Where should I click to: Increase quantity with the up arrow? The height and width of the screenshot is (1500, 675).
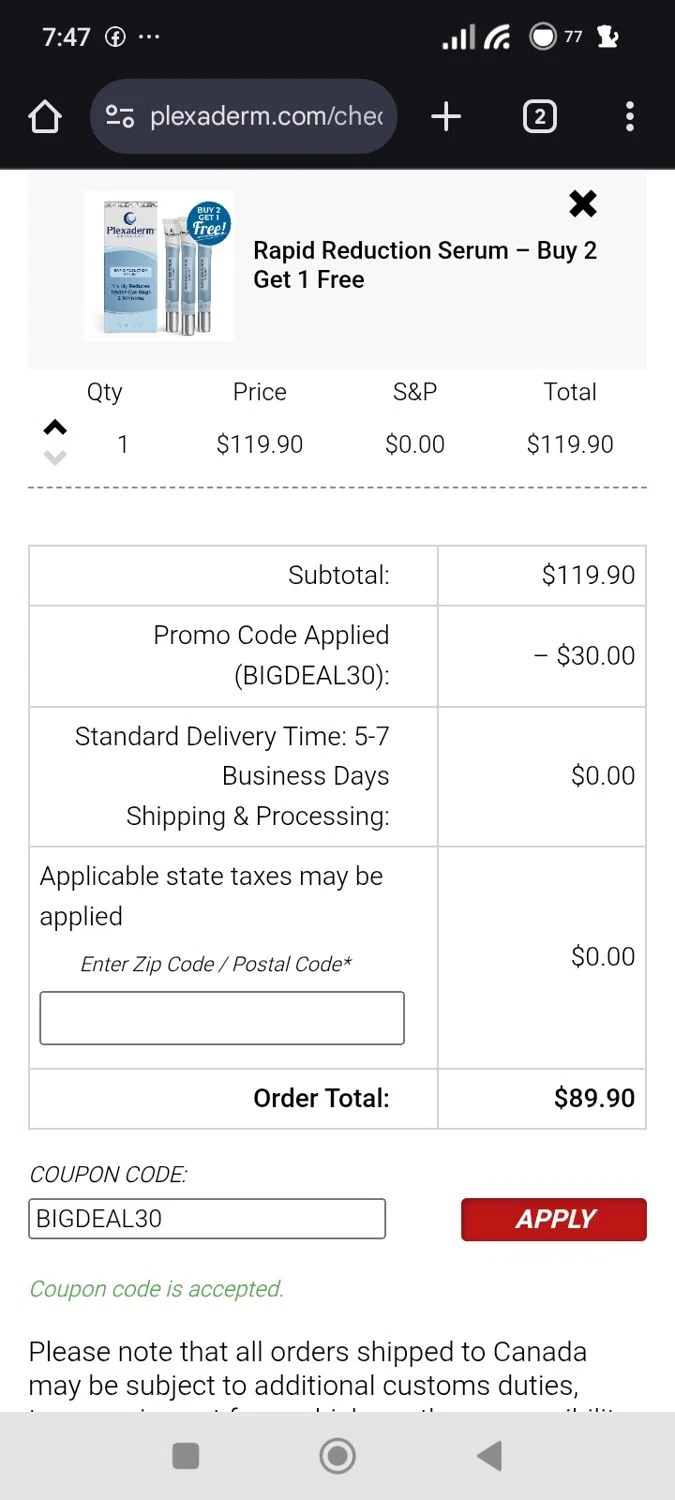pos(55,428)
